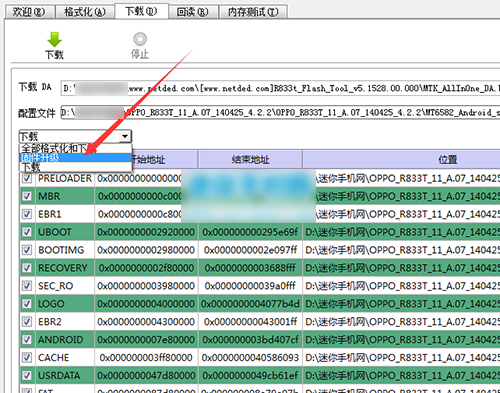Image resolution: width=500 pixels, height=393 pixels.
Task: Choose 固件升级 (Firmware Upgrade) option
Action: pyautogui.click(x=75, y=158)
